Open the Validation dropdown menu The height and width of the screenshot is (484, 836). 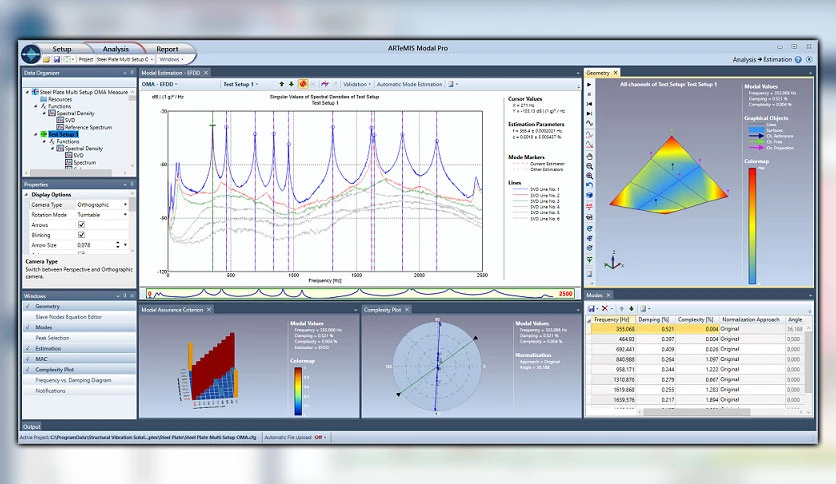point(357,84)
